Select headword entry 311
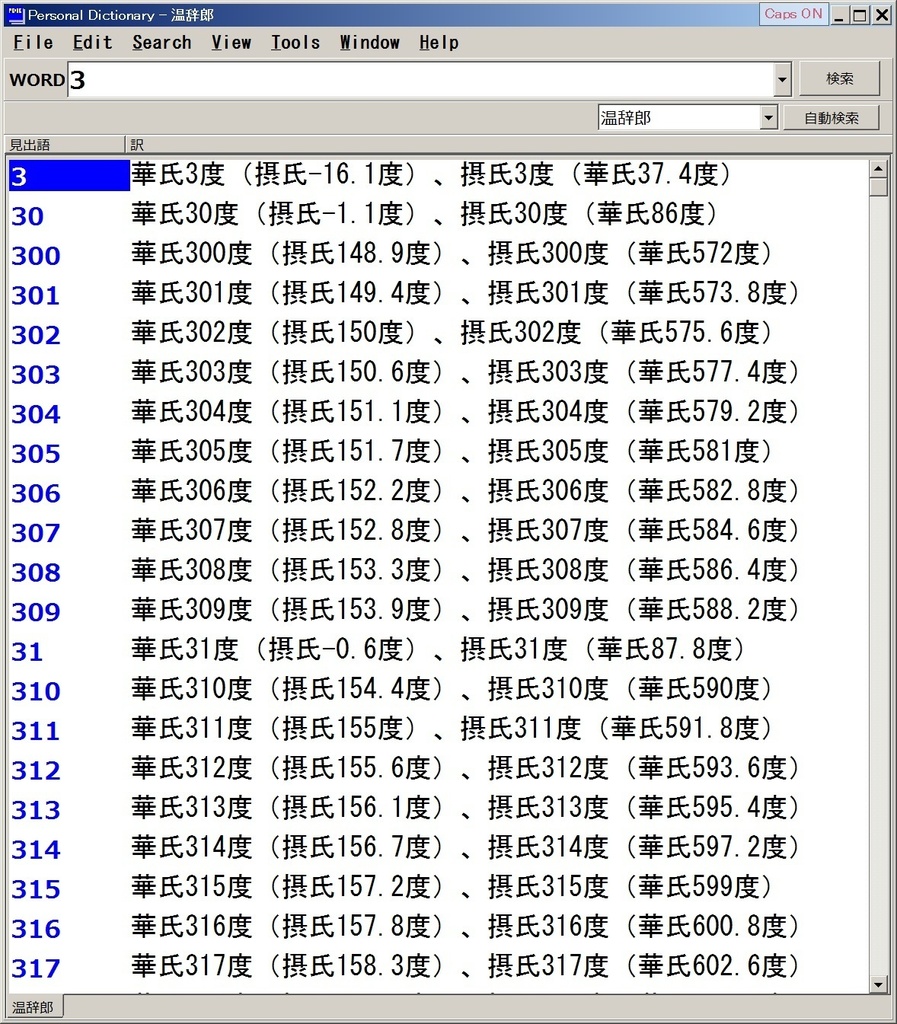Viewport: 897px width, 1024px height. [36, 730]
